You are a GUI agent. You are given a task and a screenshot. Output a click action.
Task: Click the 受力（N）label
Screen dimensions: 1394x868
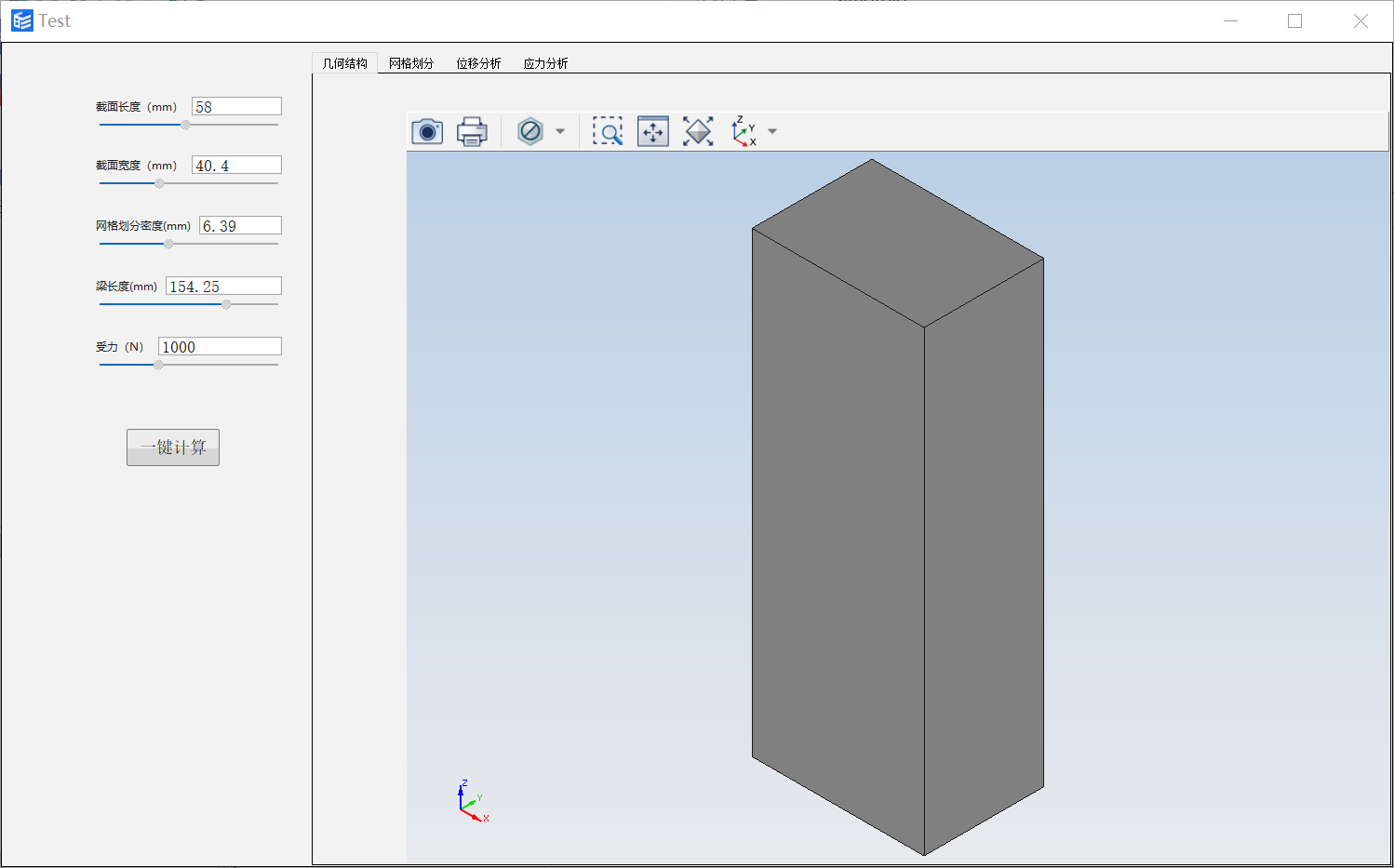[119, 347]
